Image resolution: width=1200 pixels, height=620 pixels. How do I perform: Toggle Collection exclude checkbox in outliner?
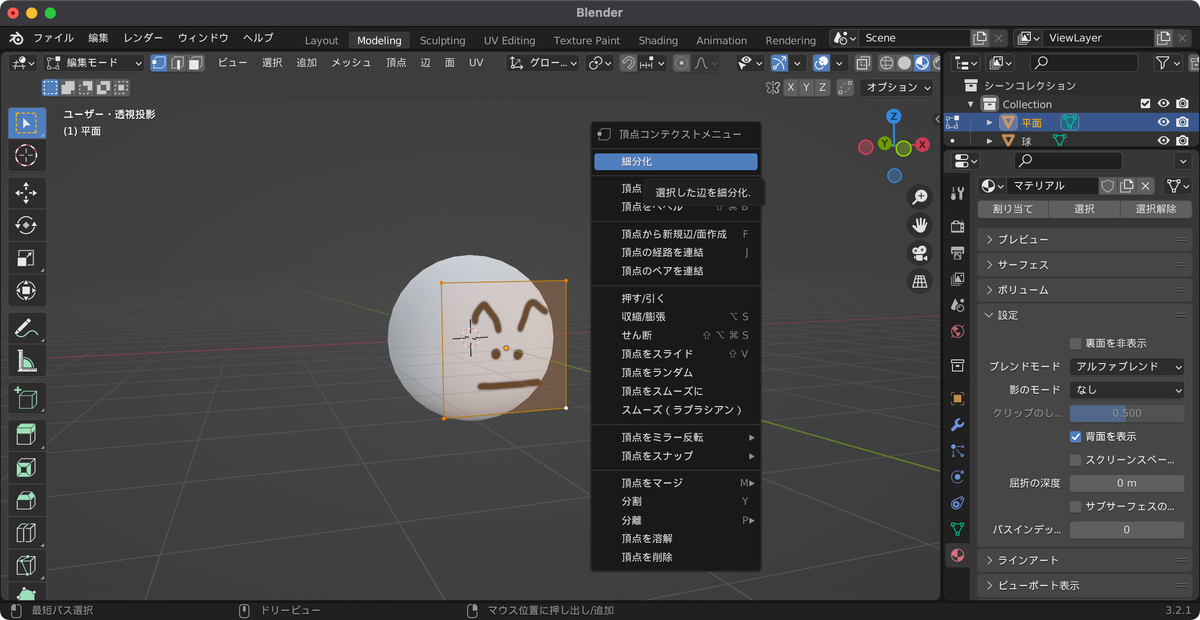[1146, 103]
